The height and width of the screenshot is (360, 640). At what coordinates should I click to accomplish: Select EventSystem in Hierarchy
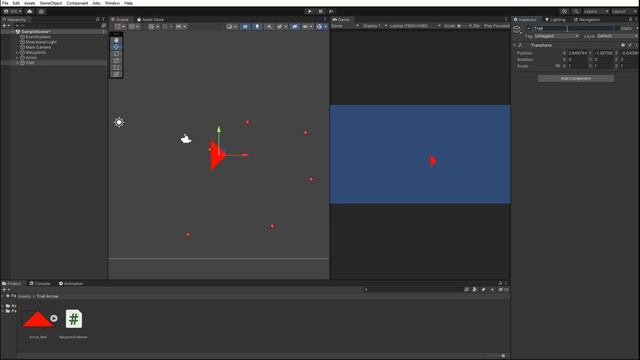[x=38, y=37]
